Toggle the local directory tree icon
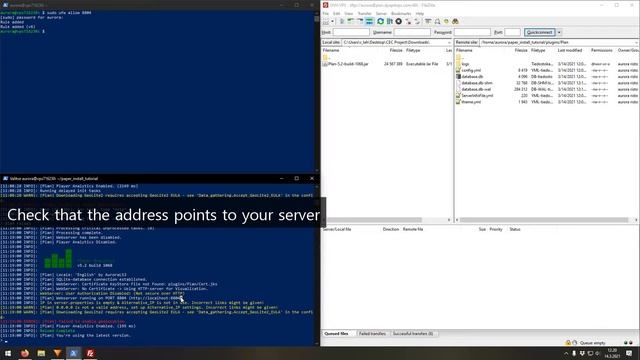This screenshot has height=360, width=640. pos(351,21)
